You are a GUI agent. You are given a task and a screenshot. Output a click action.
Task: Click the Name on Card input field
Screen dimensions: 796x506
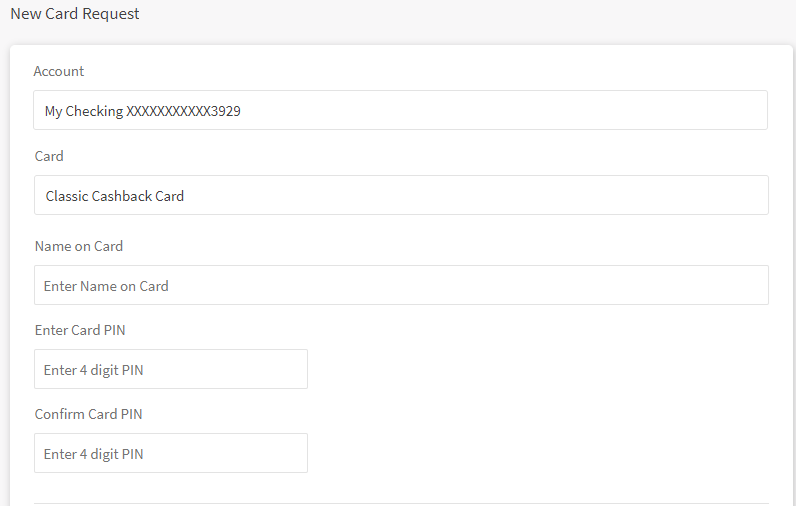(x=400, y=285)
